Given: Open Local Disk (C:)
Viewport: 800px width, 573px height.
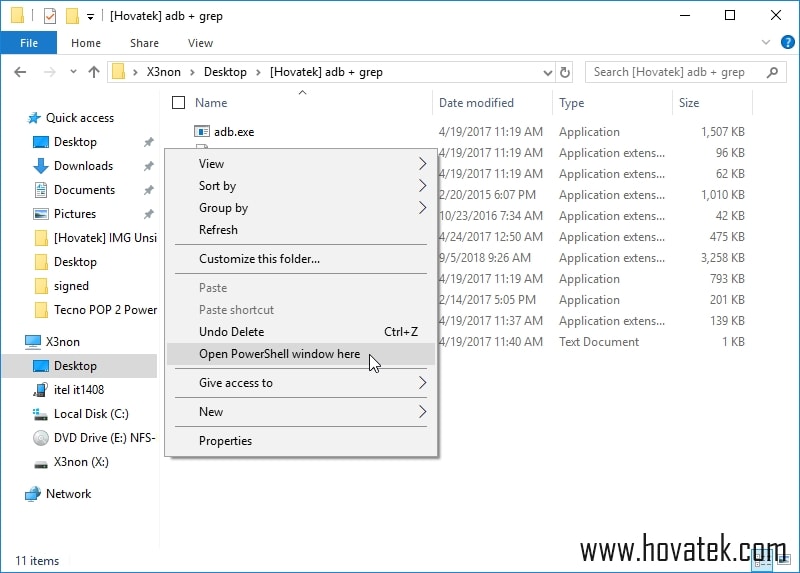Looking at the screenshot, I should click(x=91, y=414).
